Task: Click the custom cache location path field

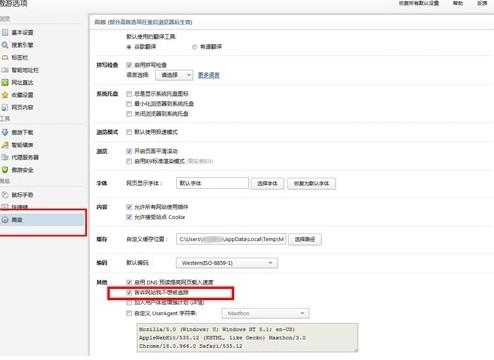Action: coord(231,239)
